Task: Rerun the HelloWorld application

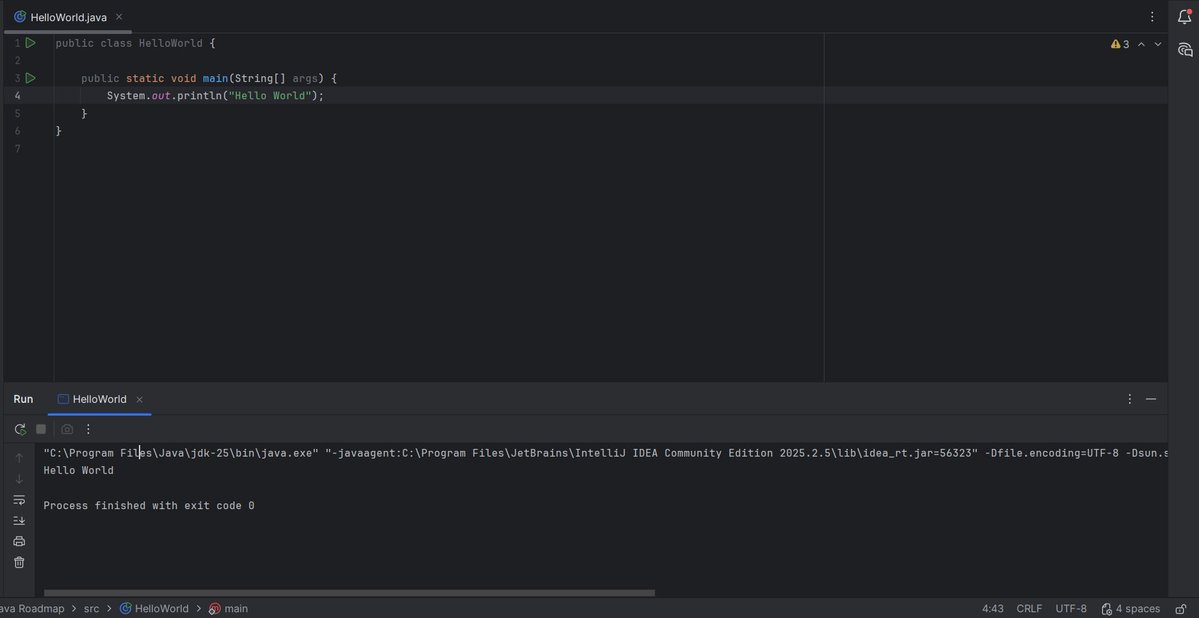Action: coord(20,428)
